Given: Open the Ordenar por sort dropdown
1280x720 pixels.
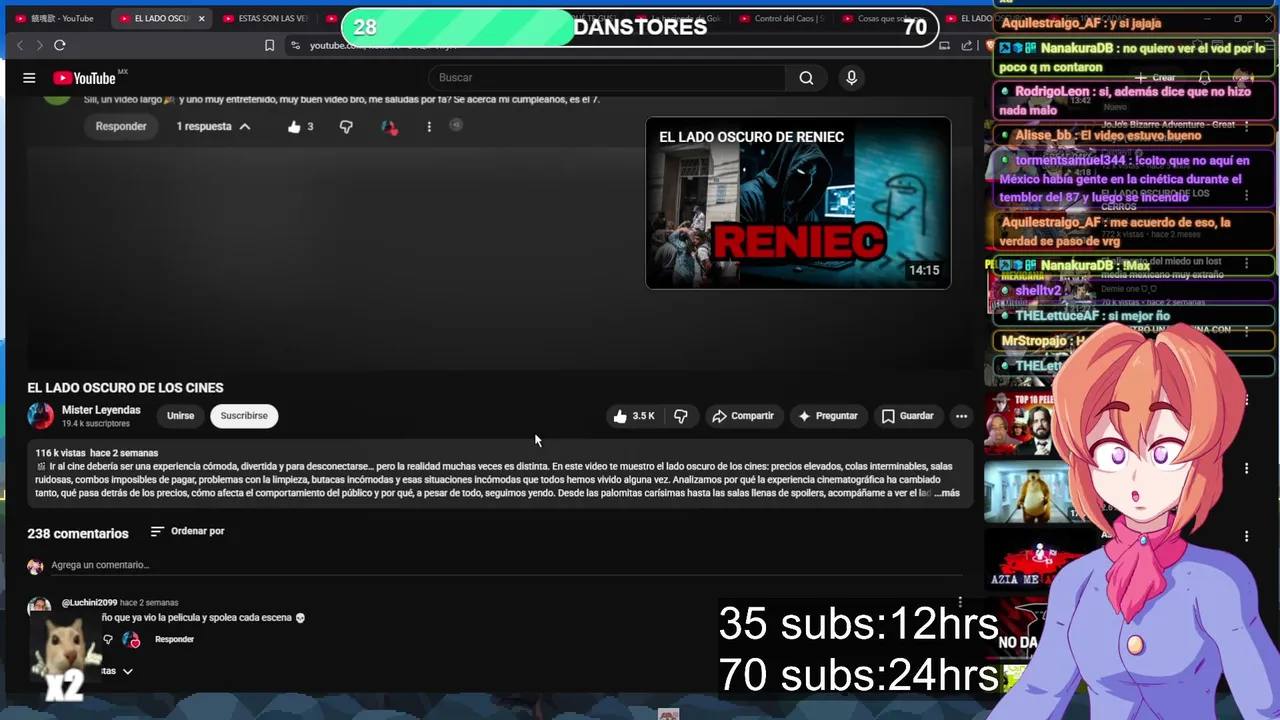Looking at the screenshot, I should tap(187, 531).
